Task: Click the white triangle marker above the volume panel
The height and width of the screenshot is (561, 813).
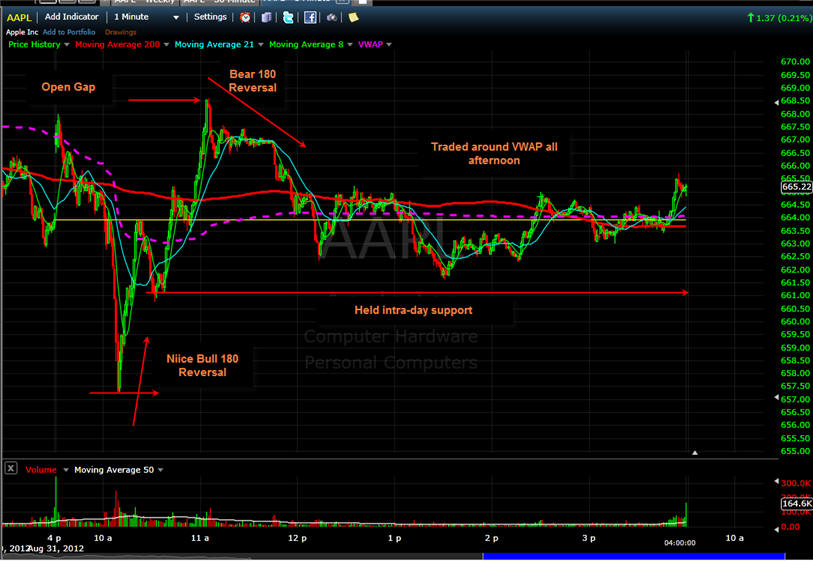Action: (695, 453)
